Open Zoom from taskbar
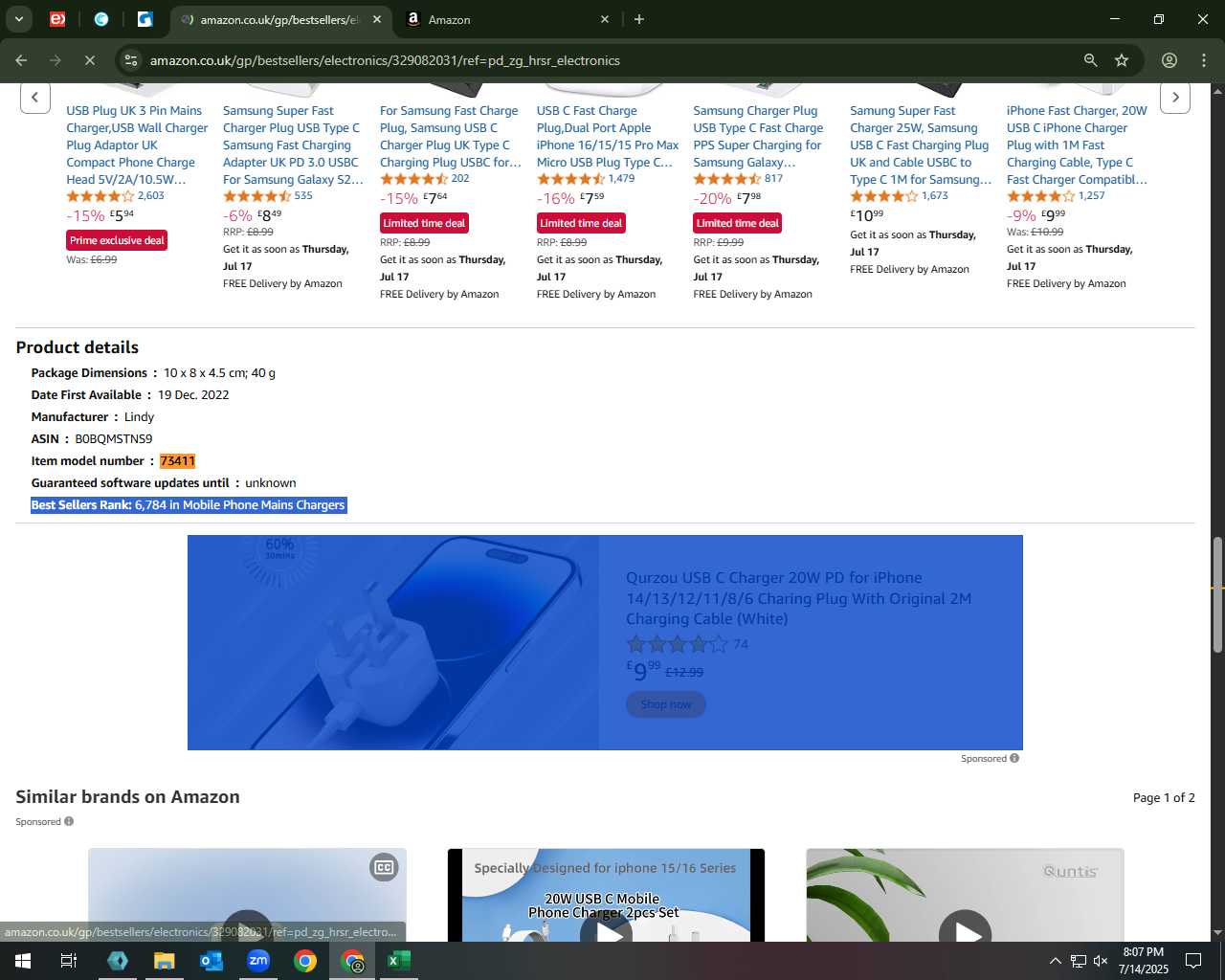 pyautogui.click(x=258, y=961)
